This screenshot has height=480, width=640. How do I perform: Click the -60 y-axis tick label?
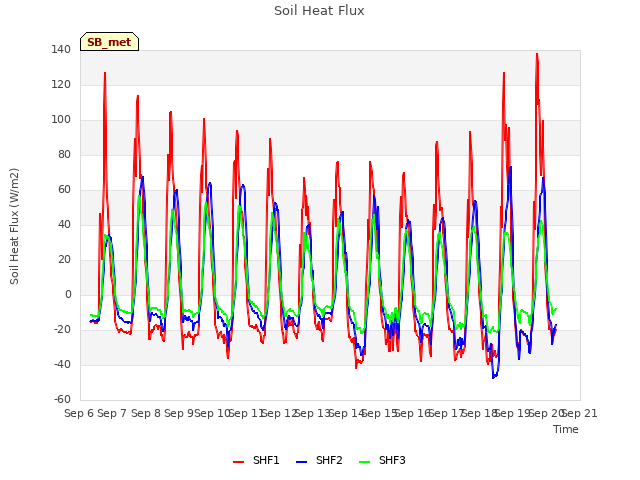[62, 400]
